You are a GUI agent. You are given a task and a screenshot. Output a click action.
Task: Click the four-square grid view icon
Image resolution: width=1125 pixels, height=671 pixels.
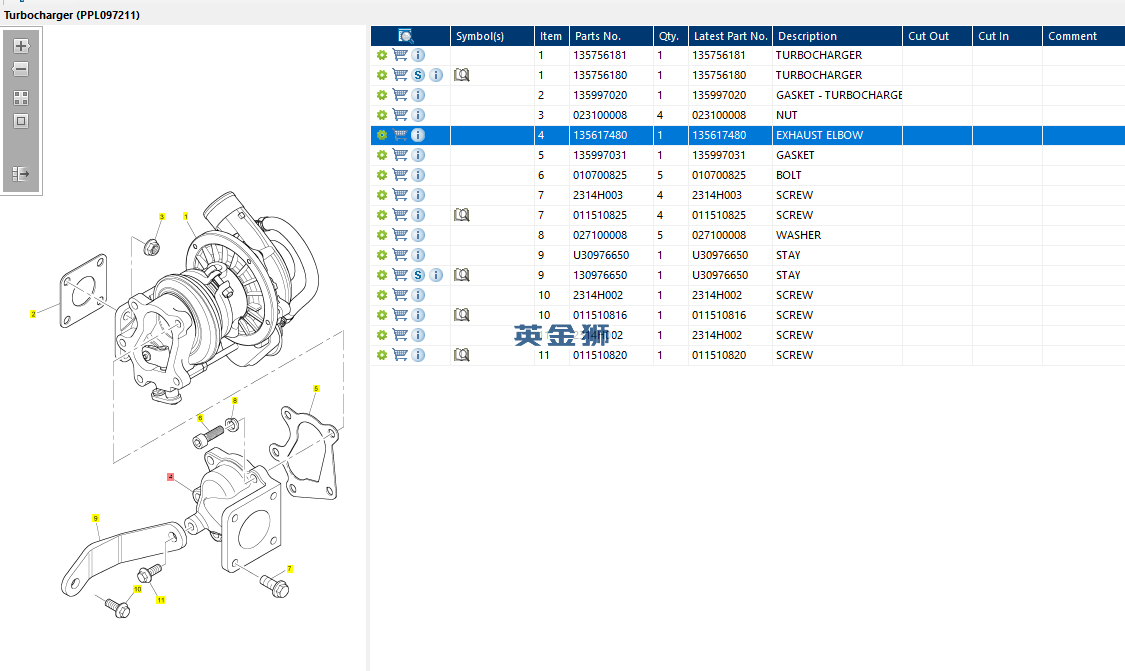21,98
